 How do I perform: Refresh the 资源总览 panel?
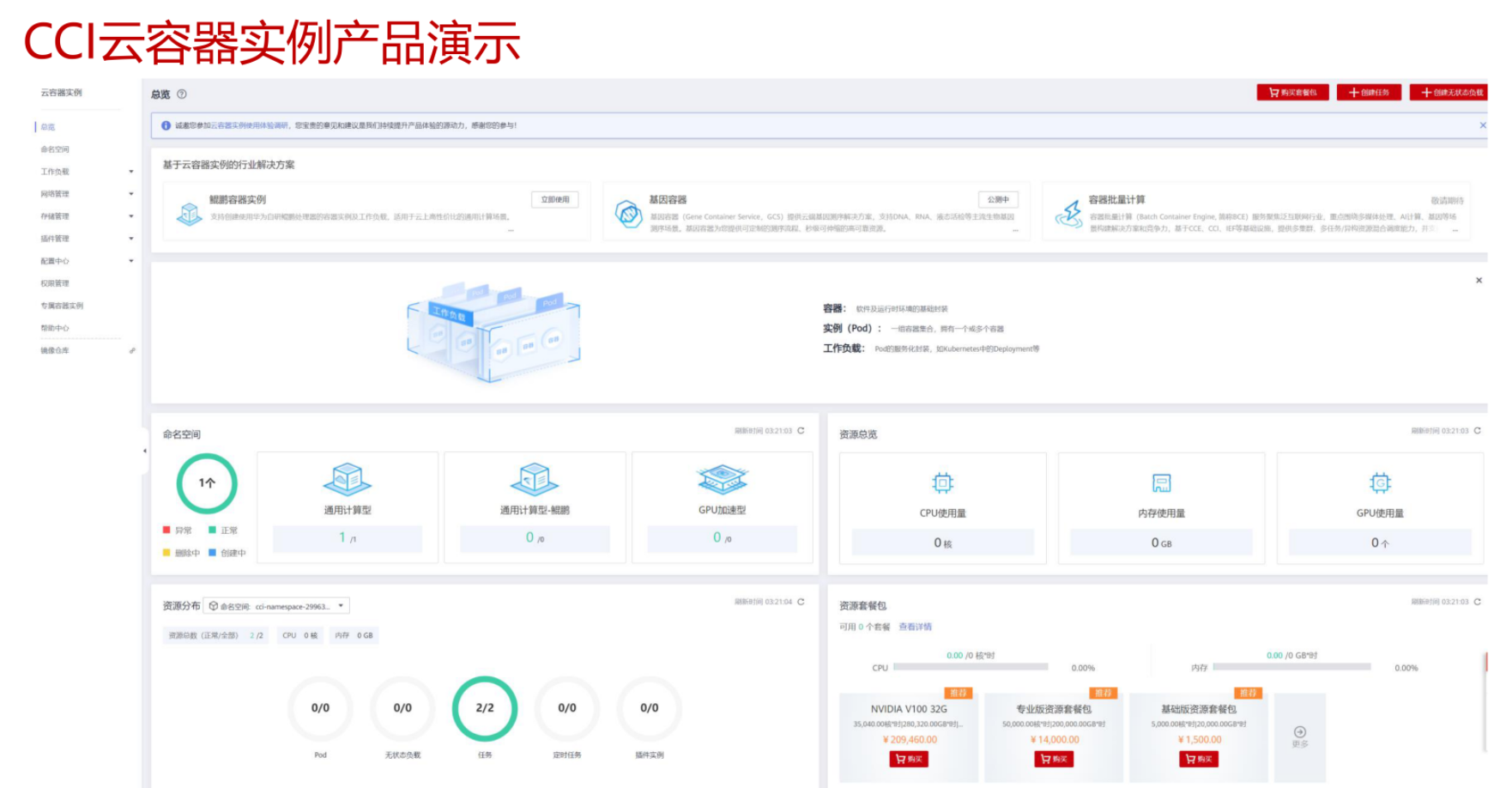click(1478, 431)
